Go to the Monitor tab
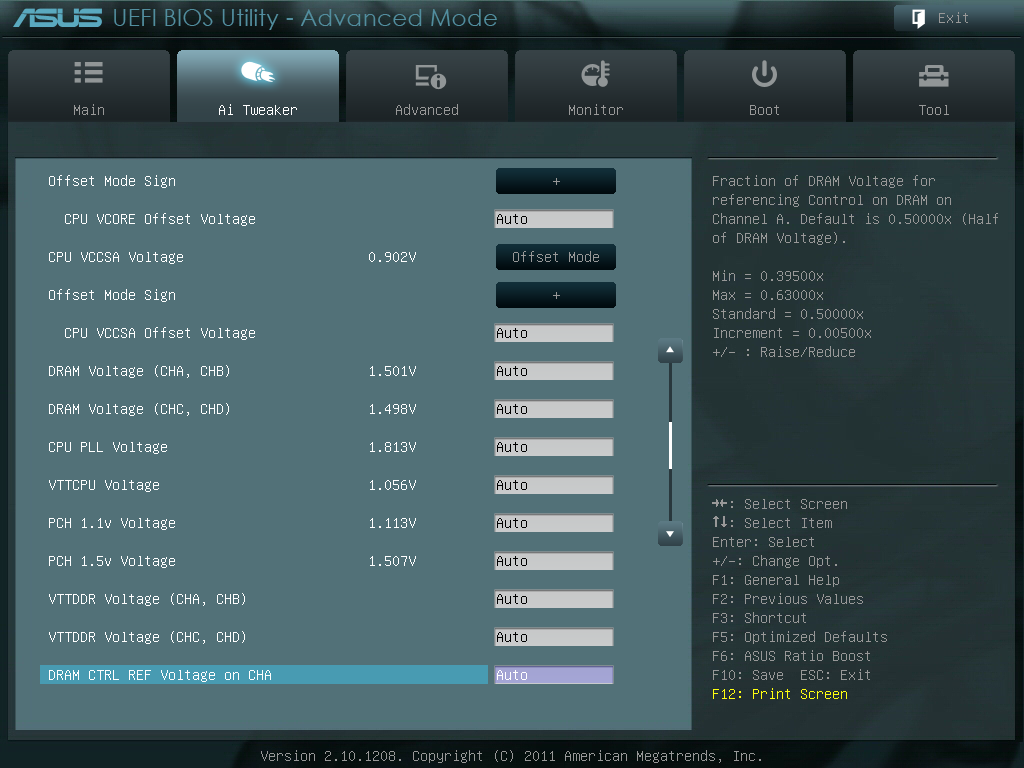The height and width of the screenshot is (768, 1024). (596, 86)
